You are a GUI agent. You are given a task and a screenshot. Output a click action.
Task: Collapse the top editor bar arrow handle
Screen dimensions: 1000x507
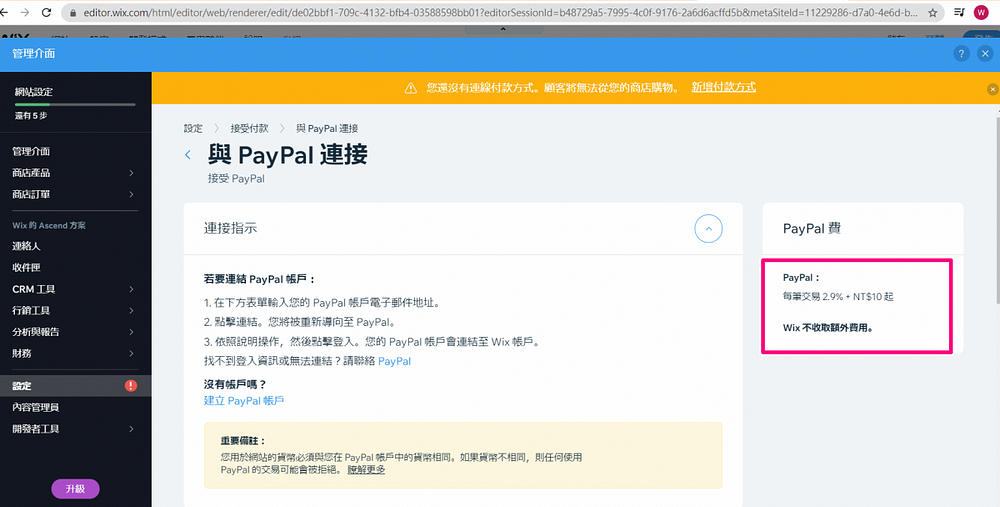tap(503, 29)
